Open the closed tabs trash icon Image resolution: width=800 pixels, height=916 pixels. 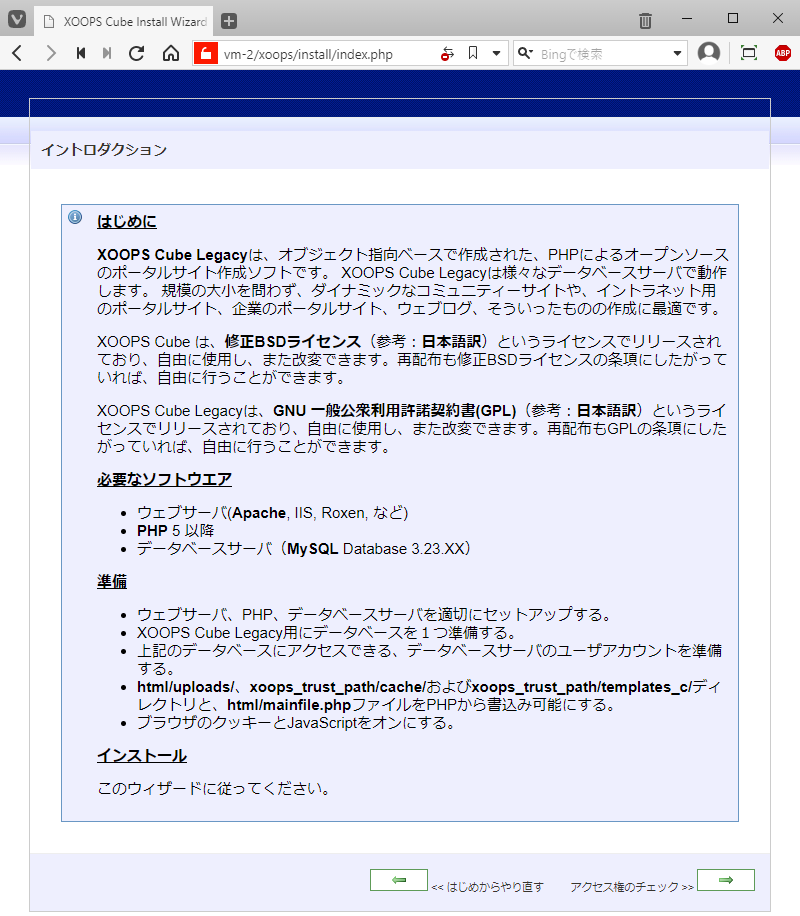(645, 21)
